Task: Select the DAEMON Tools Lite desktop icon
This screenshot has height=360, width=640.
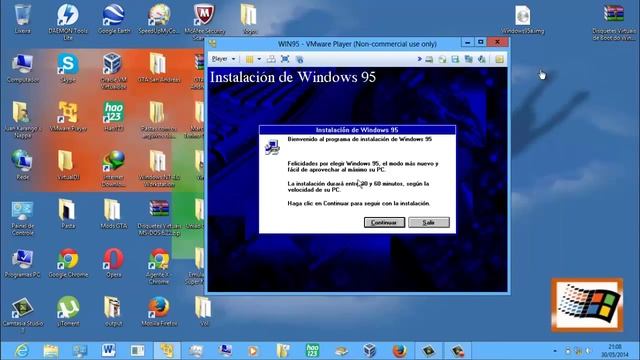Action: pyautogui.click(x=68, y=21)
